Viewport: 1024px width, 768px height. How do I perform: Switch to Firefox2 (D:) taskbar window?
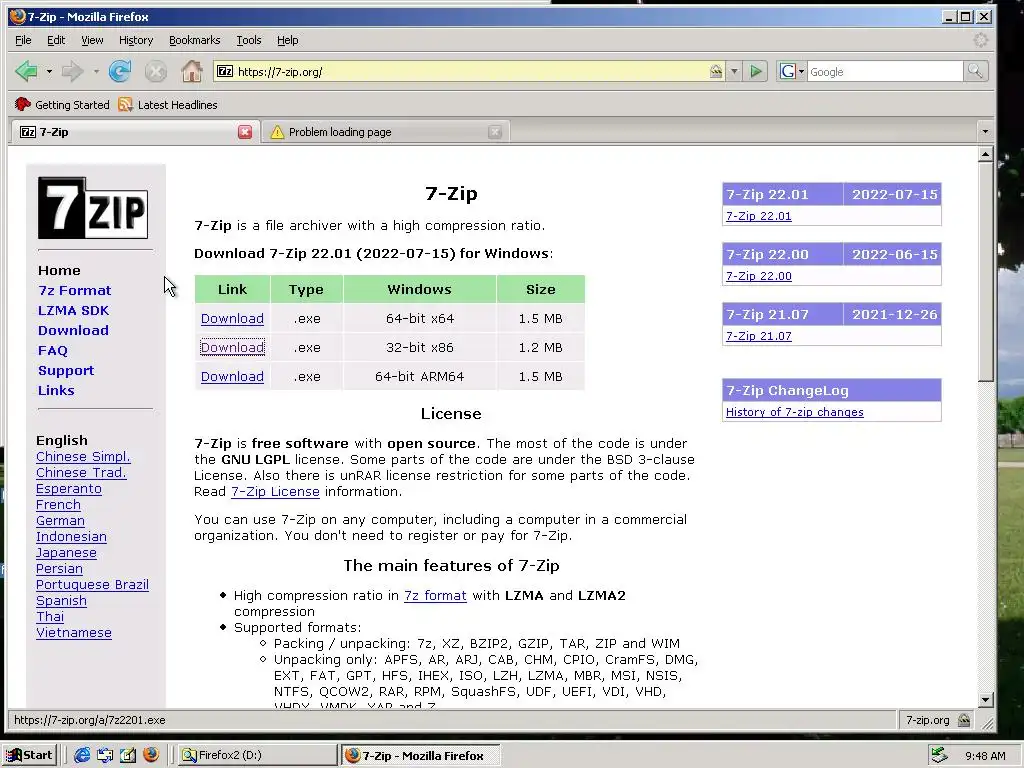coord(257,755)
